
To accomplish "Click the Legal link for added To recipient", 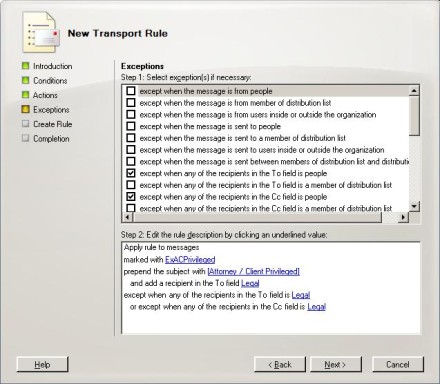I will (250, 283).
